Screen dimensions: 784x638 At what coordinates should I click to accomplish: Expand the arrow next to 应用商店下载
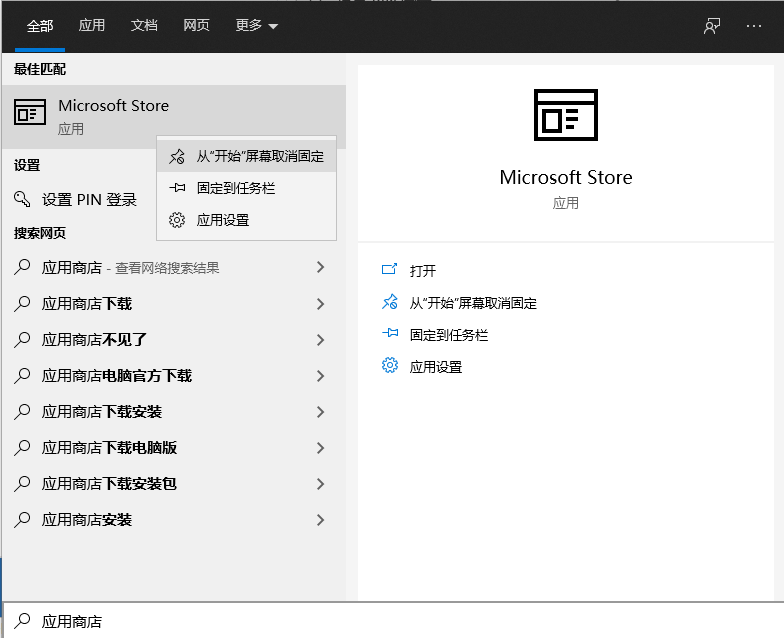(320, 304)
